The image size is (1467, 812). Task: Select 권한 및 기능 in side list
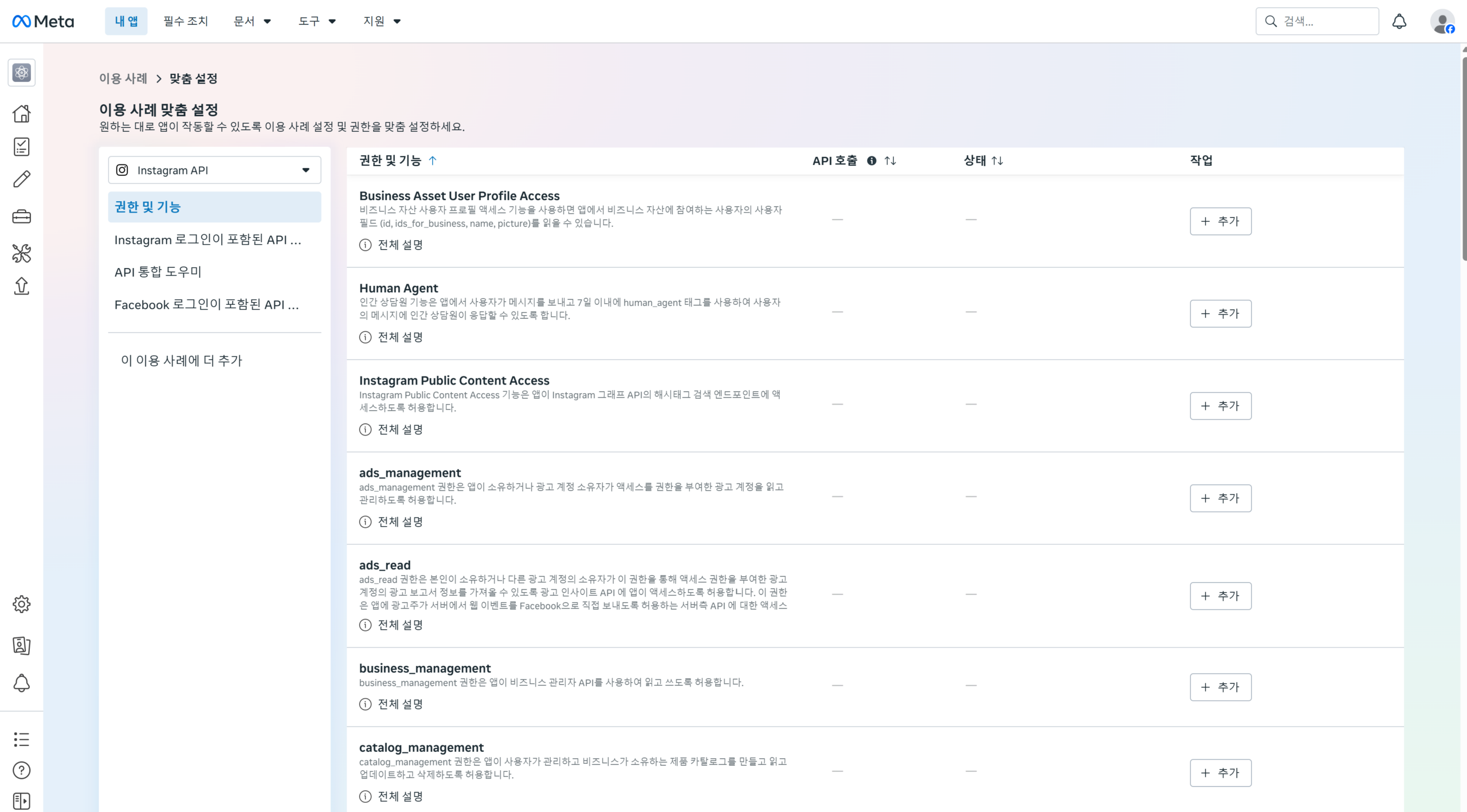214,207
